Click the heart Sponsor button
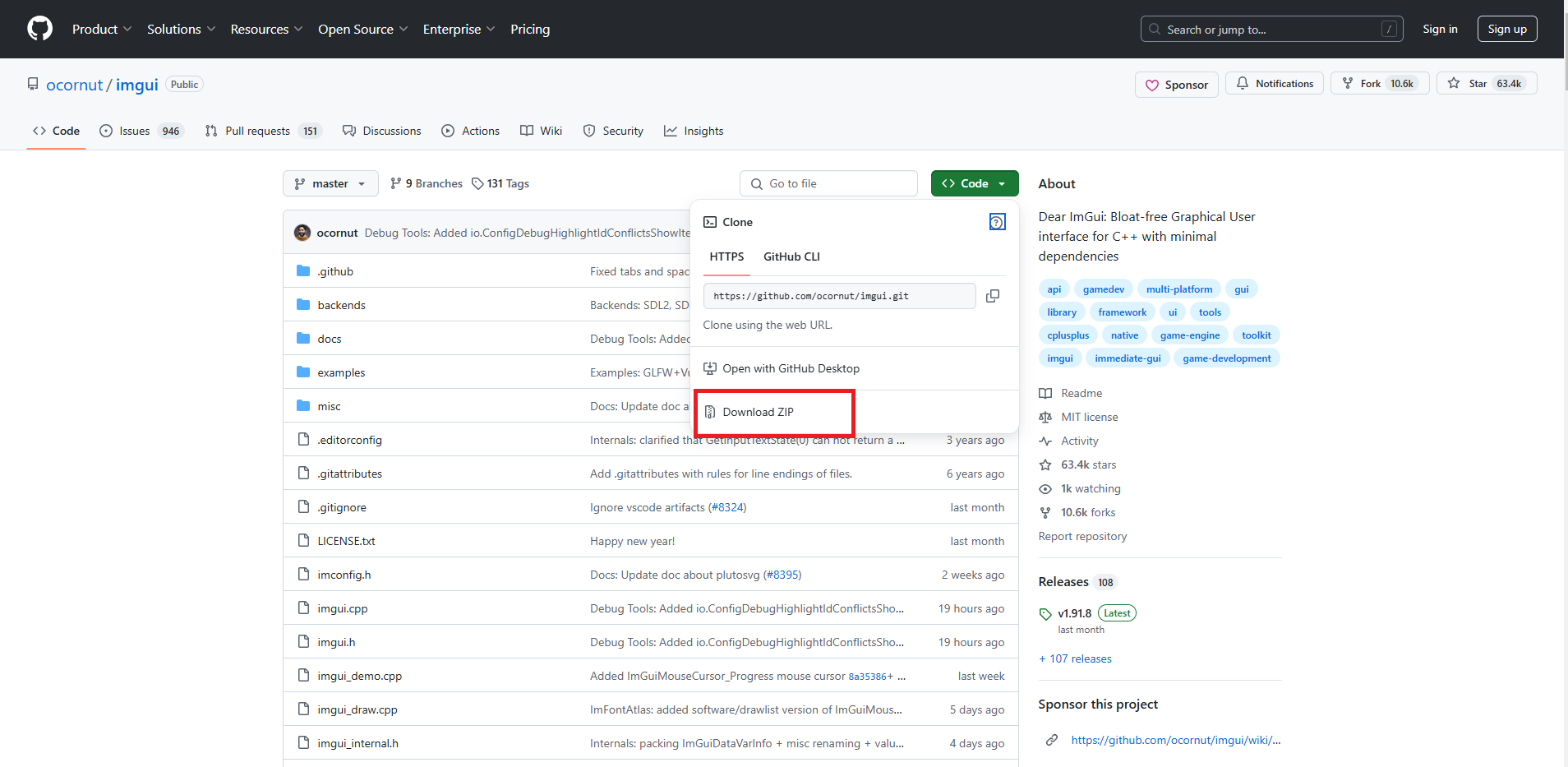 click(x=1176, y=85)
